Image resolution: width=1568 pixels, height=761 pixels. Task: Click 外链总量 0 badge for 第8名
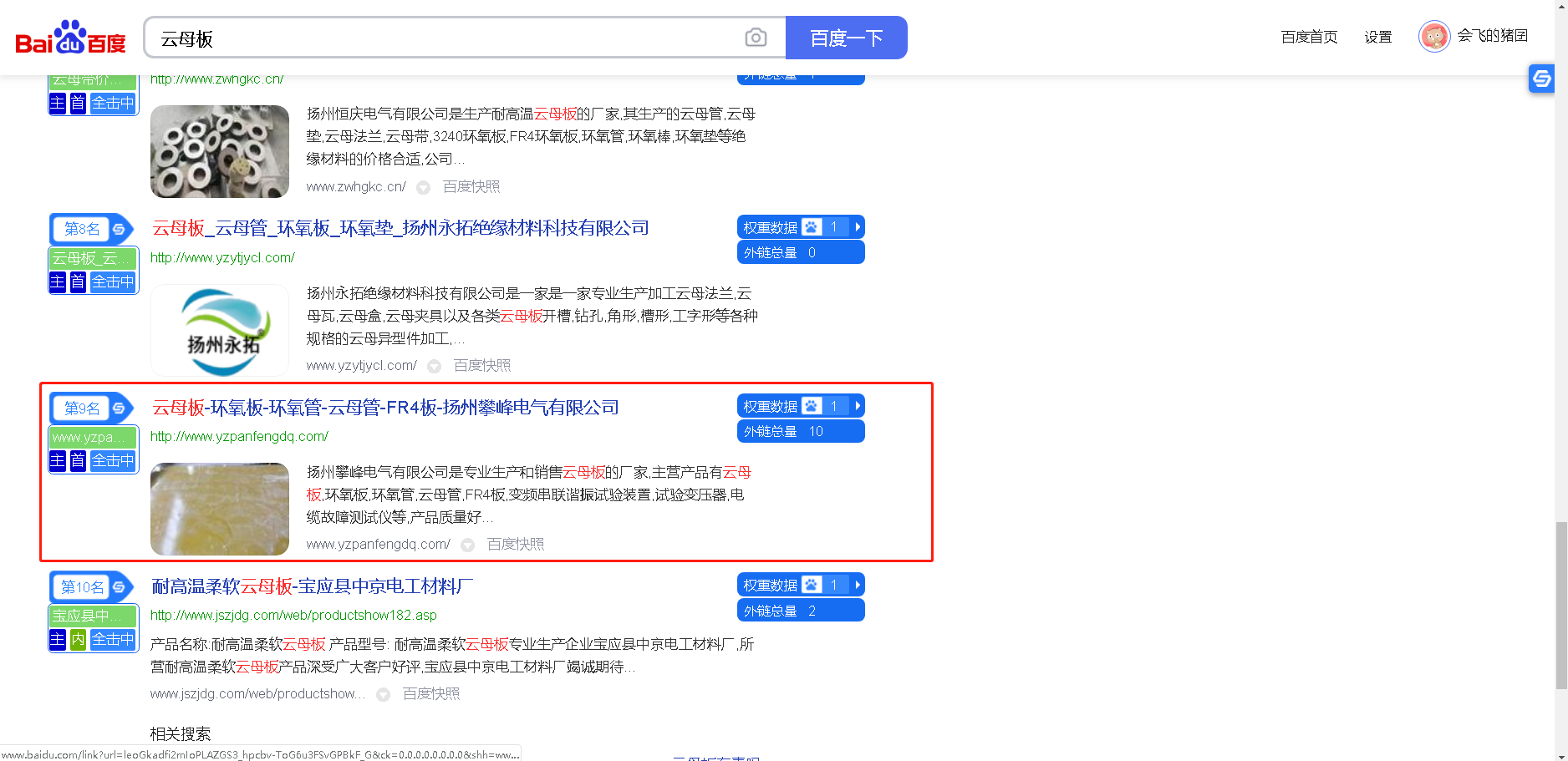click(801, 252)
